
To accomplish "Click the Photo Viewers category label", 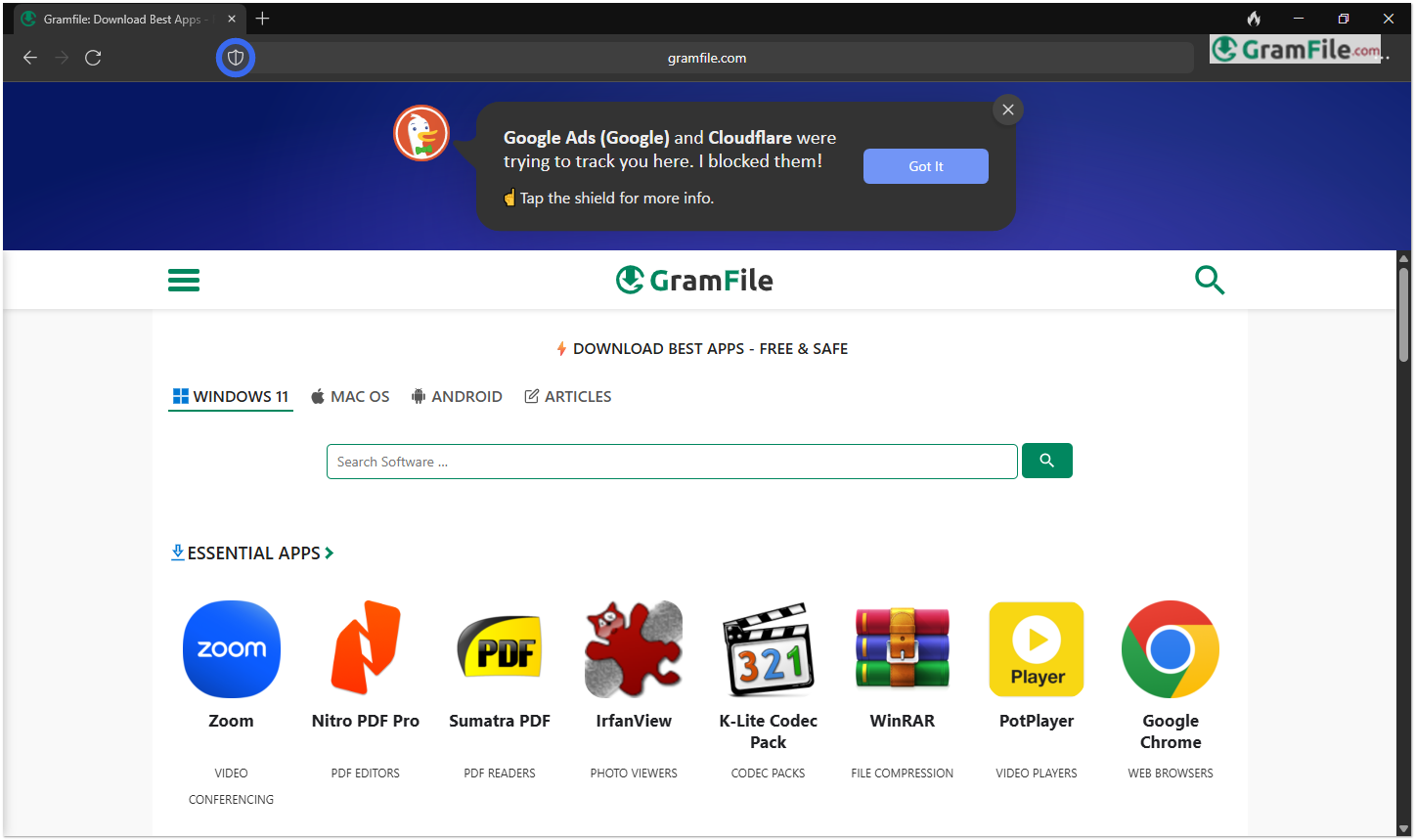I will click(634, 773).
